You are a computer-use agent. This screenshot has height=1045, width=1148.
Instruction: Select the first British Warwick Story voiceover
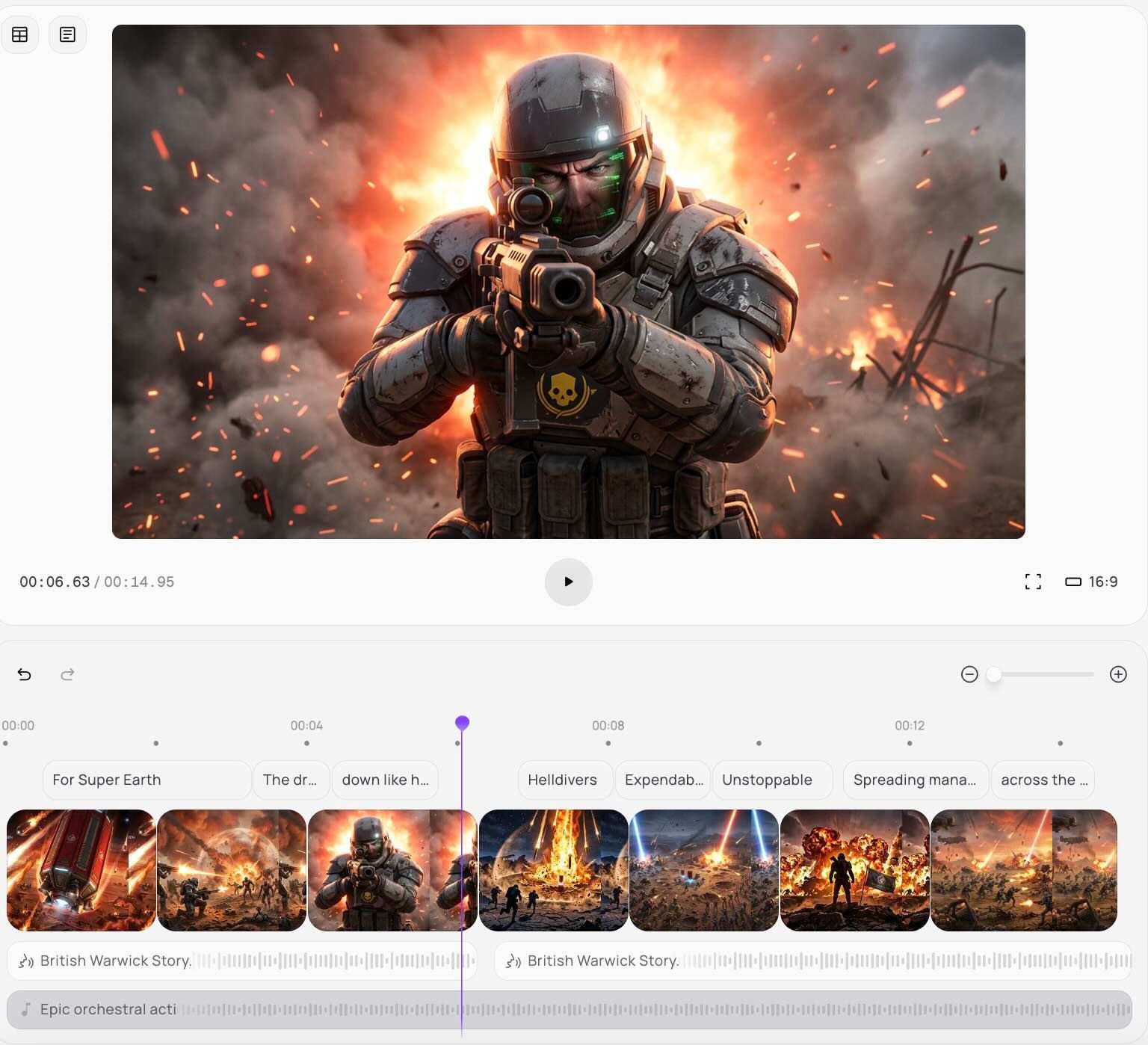(241, 961)
